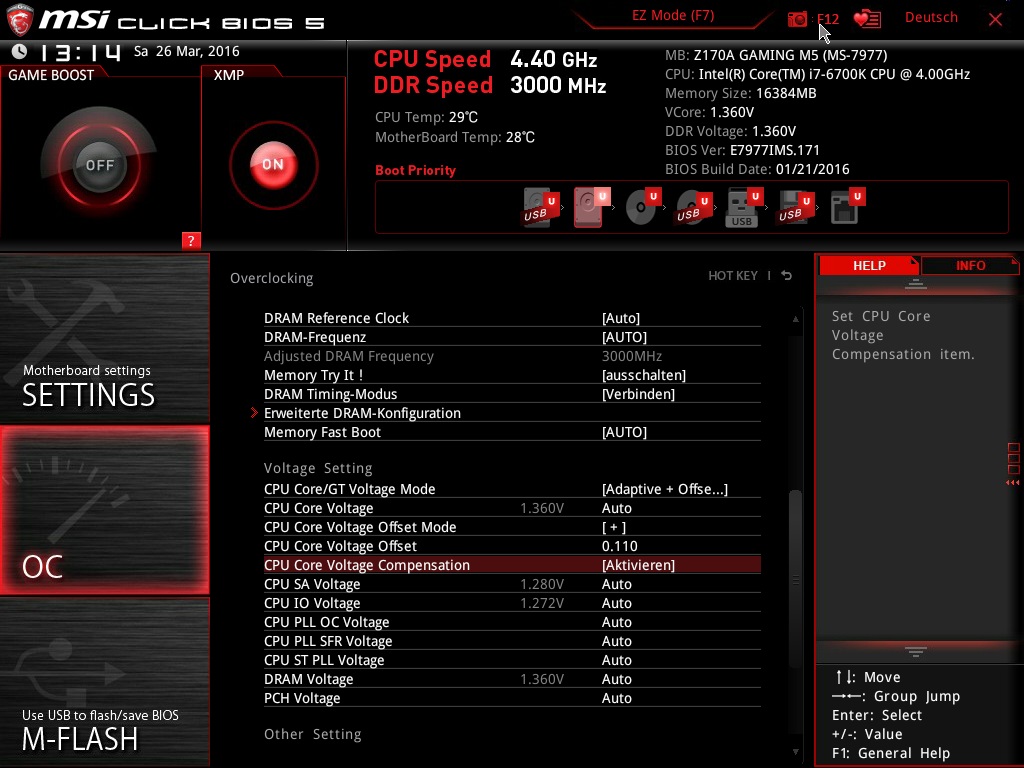Viewport: 1024px width, 768px height.
Task: Close the BIOS with the red X
Action: tap(995, 19)
